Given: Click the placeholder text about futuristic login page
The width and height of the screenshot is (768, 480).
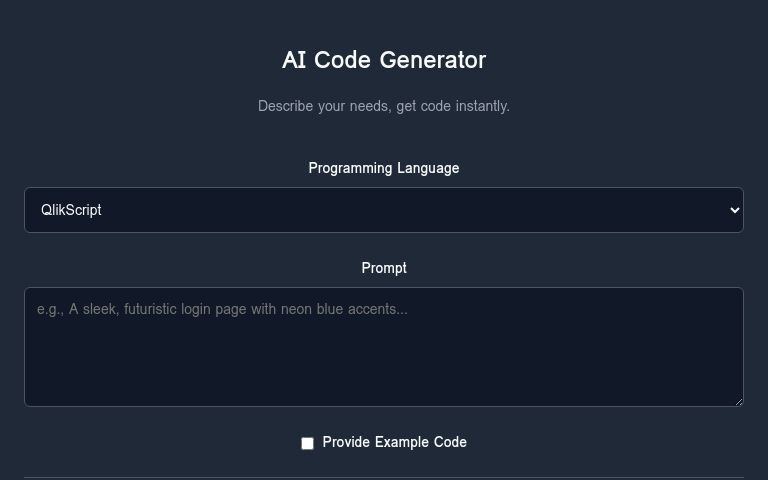Looking at the screenshot, I should (x=222, y=309).
